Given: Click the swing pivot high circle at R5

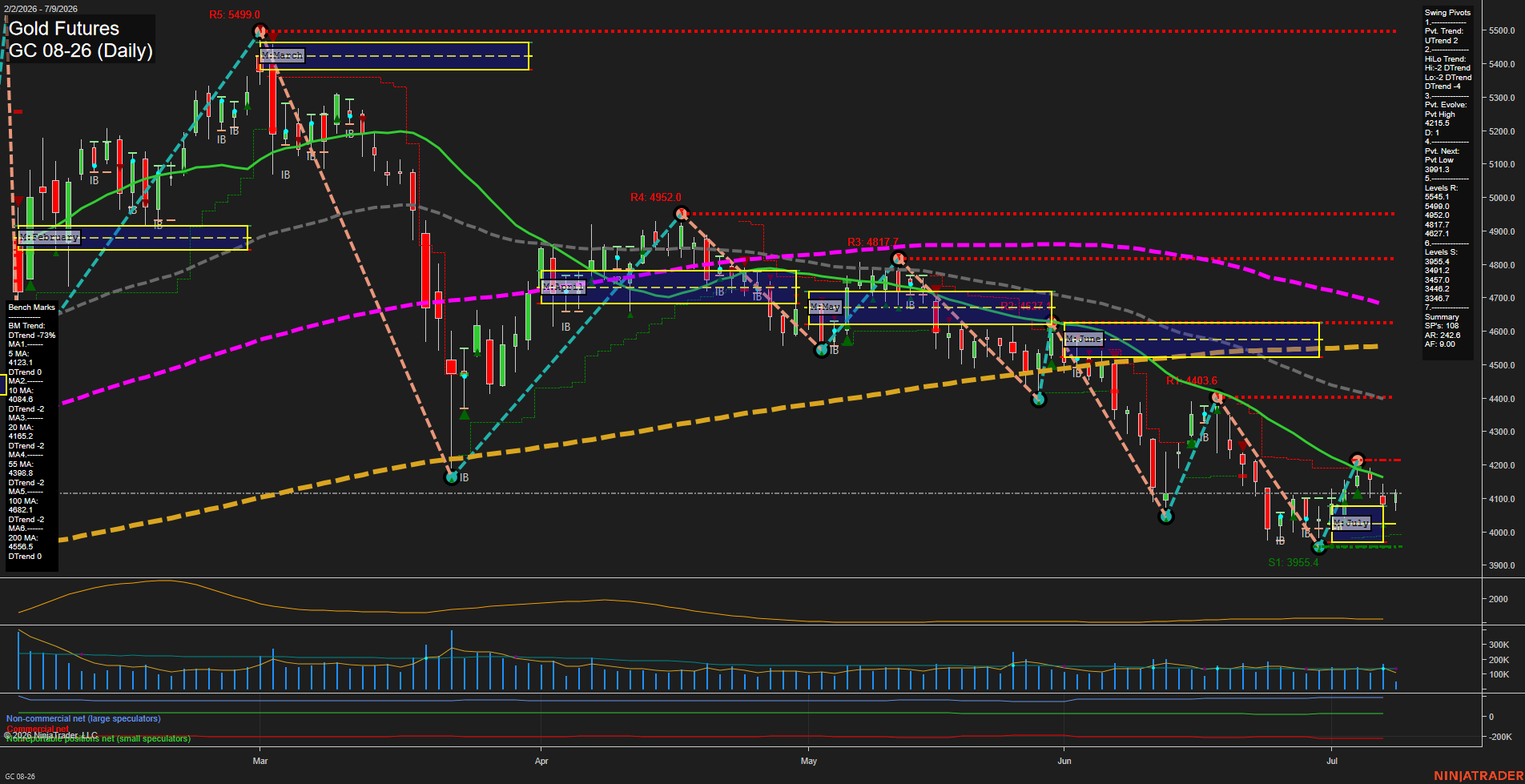Looking at the screenshot, I should (x=260, y=32).
